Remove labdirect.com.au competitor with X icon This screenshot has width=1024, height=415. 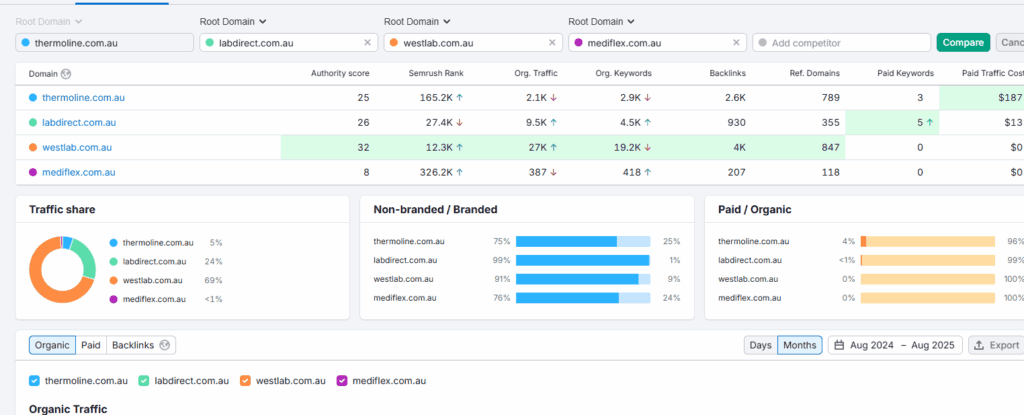(x=367, y=43)
